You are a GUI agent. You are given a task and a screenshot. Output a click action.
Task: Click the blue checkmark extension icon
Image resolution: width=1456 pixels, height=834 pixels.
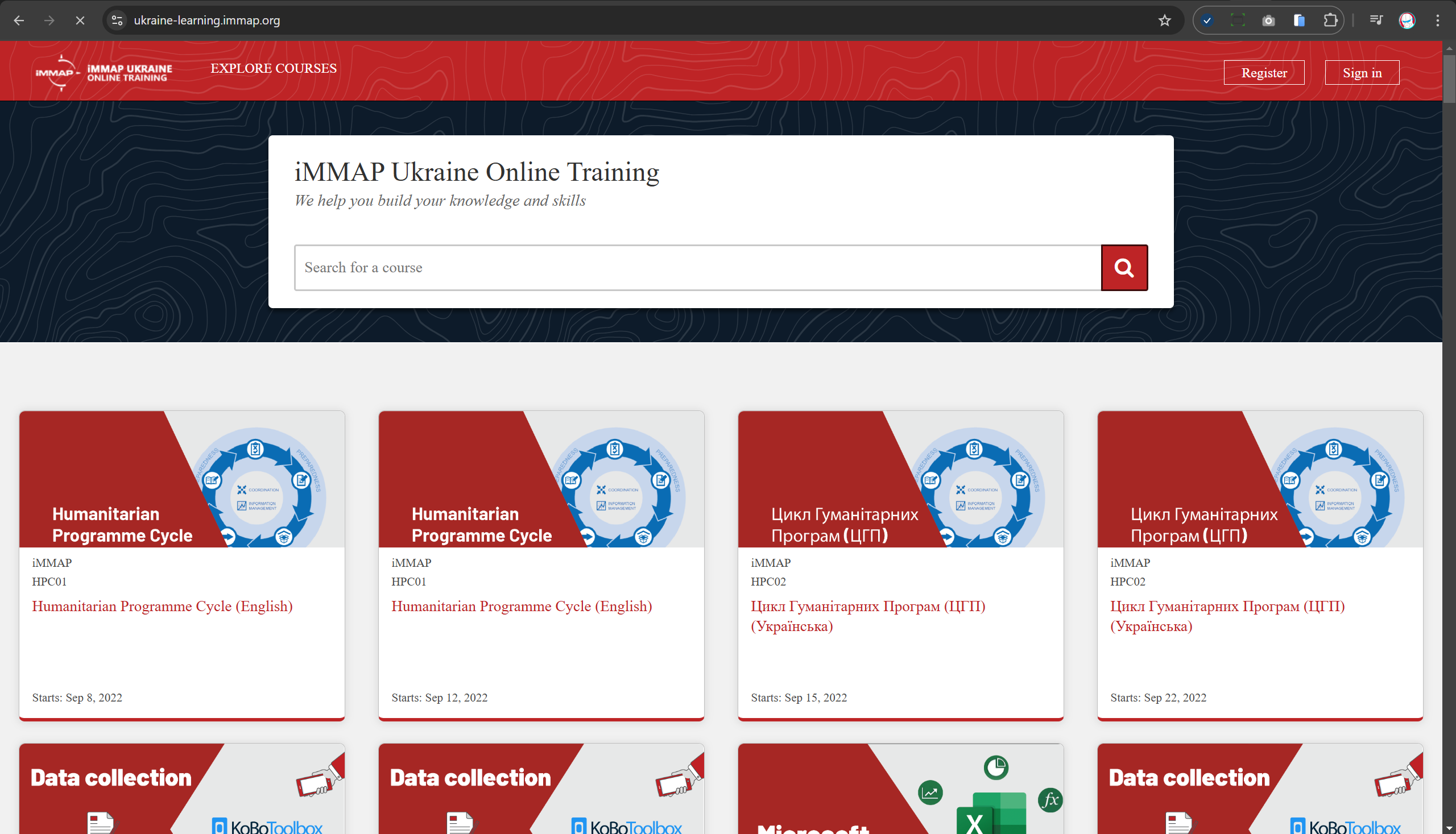1207,20
